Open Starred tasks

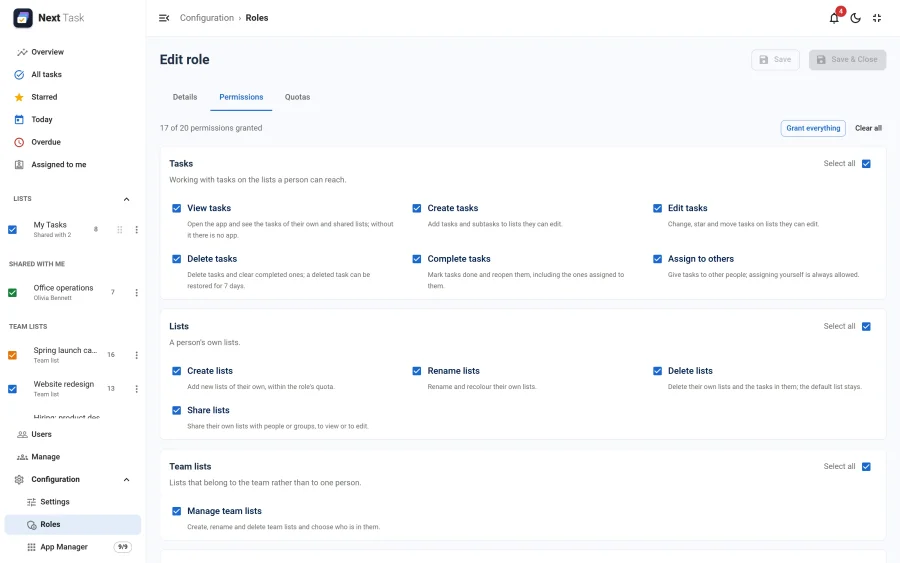[73, 97]
